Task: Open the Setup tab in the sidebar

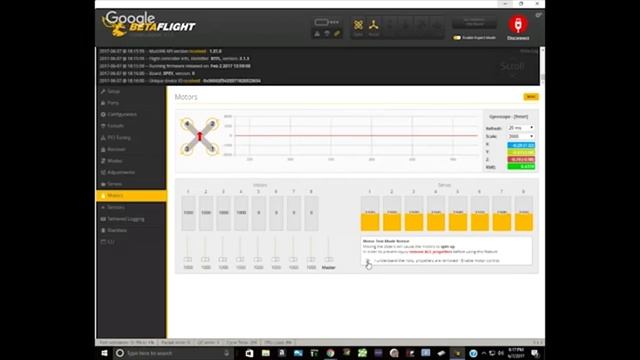Action: pos(131,91)
